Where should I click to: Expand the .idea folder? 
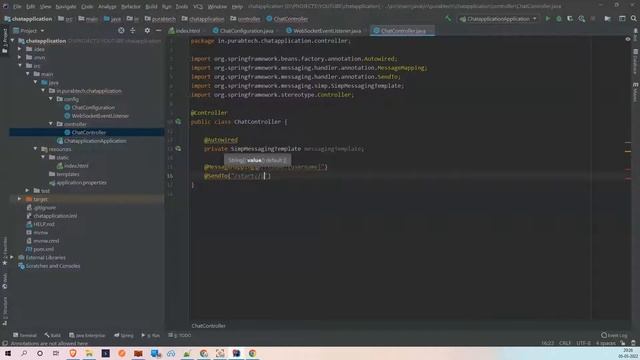point(20,49)
